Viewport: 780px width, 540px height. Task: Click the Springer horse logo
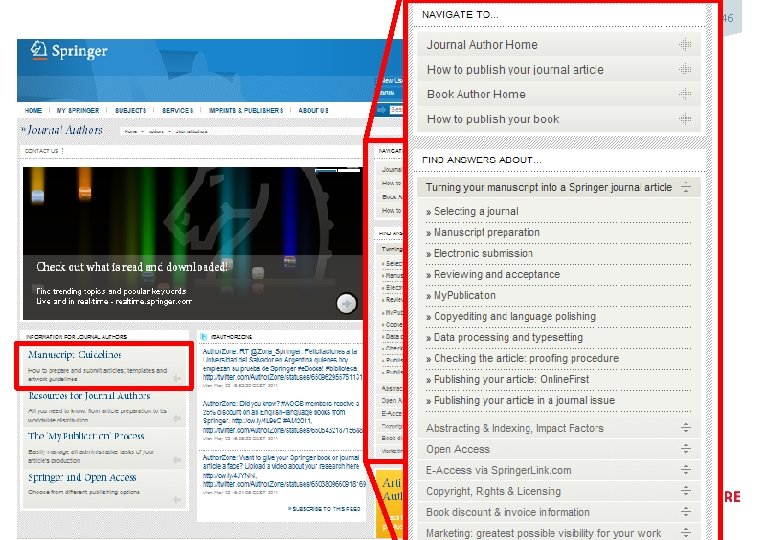click(39, 50)
